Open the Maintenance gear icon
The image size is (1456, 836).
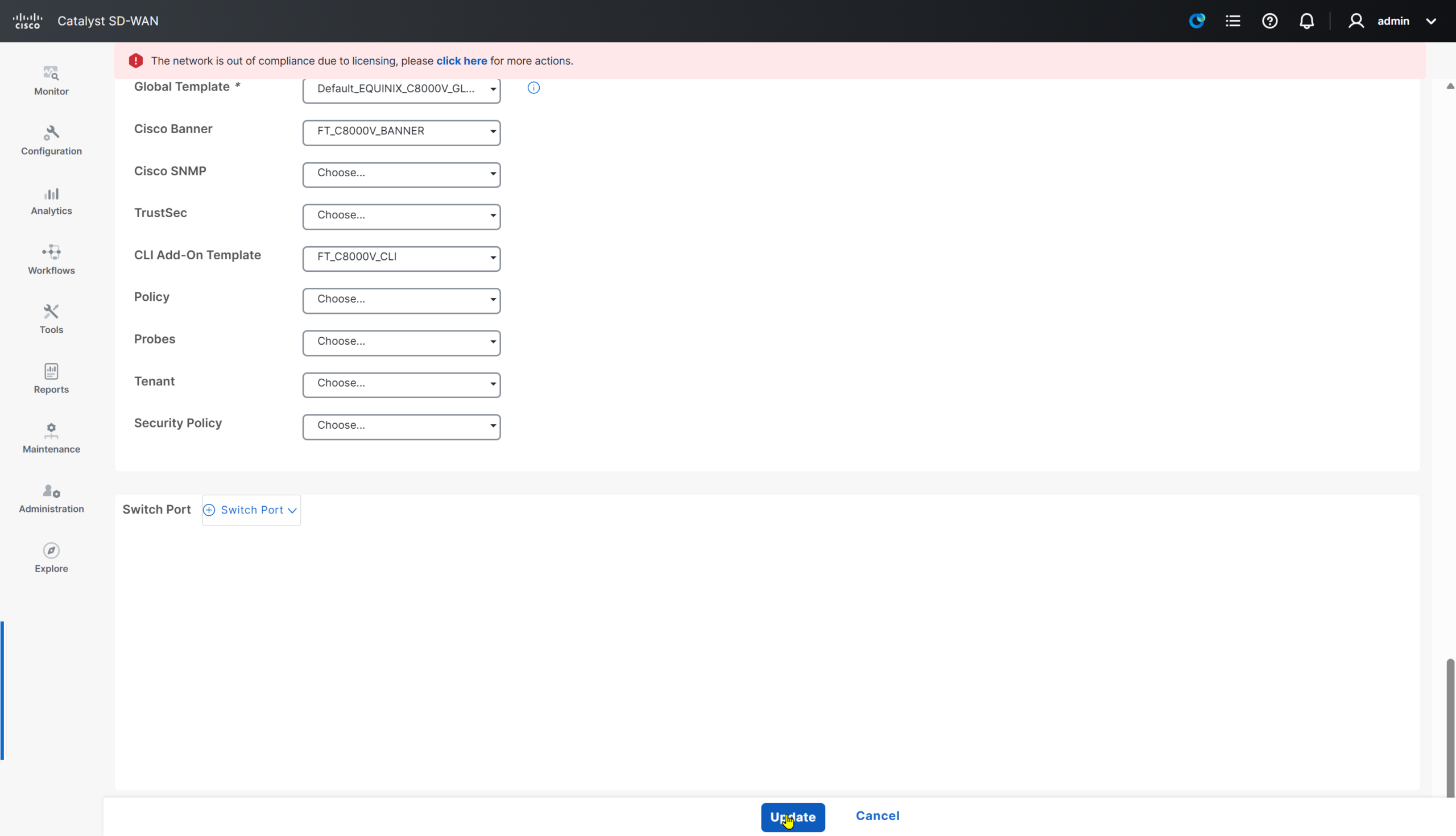point(51,431)
